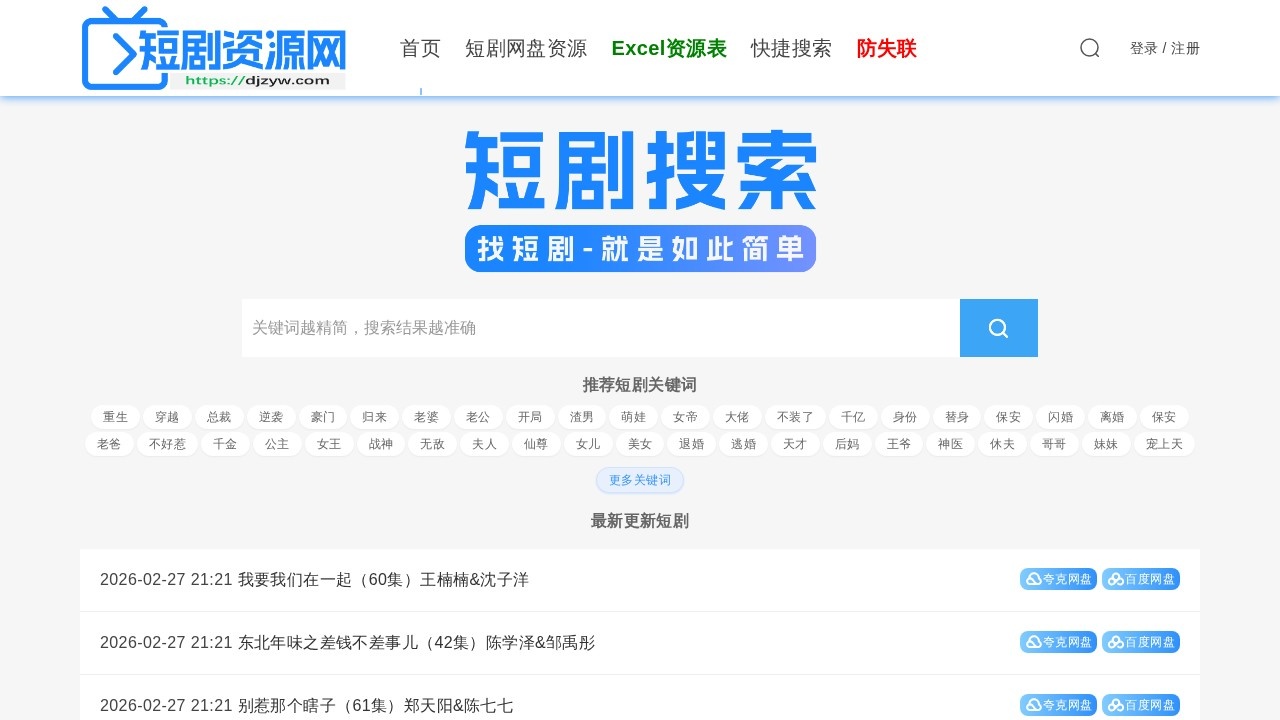Select the 穿越 keyword tag
The height and width of the screenshot is (720, 1280).
pos(167,417)
